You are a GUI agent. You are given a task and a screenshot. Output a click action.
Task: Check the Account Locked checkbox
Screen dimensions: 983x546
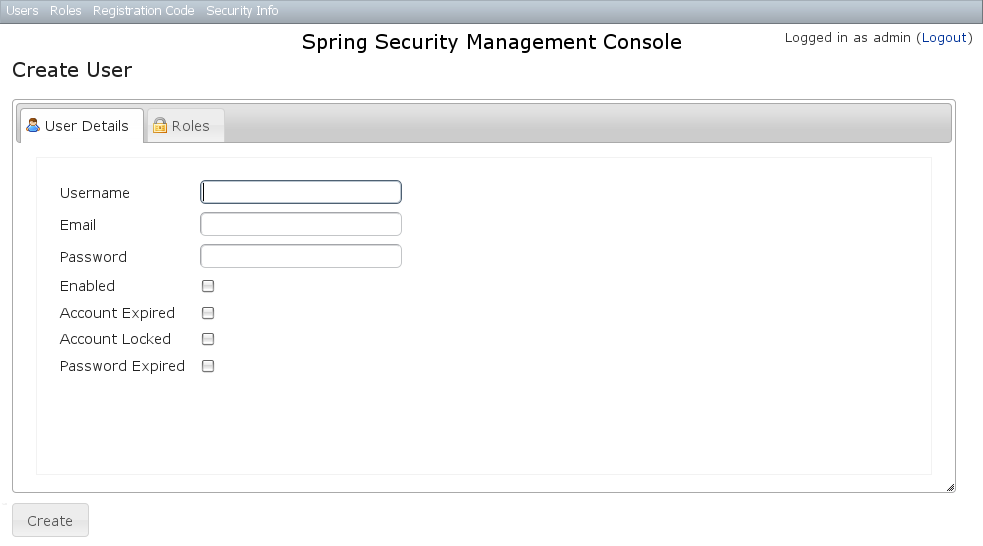tap(208, 339)
